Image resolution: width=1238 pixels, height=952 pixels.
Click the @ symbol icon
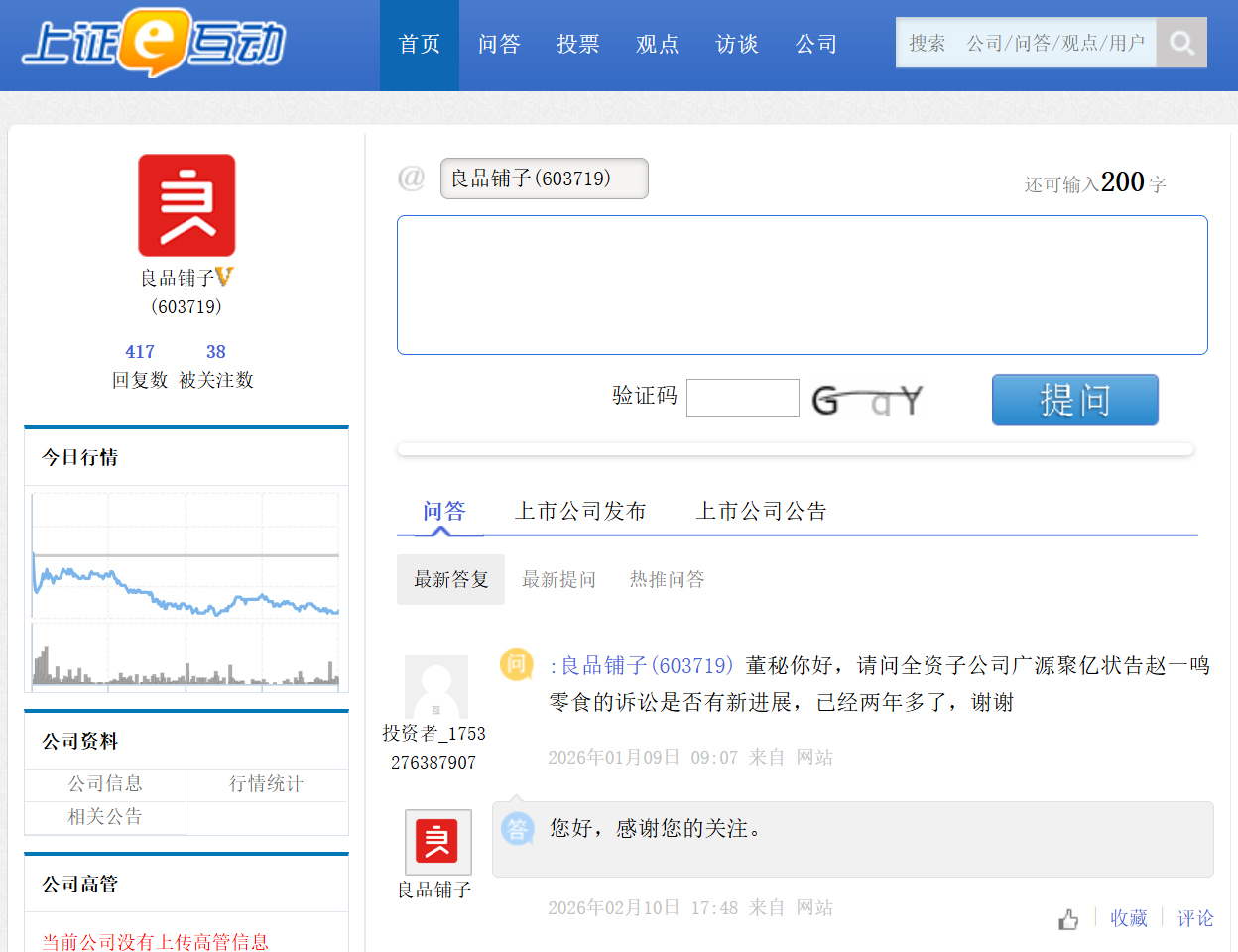(x=411, y=178)
